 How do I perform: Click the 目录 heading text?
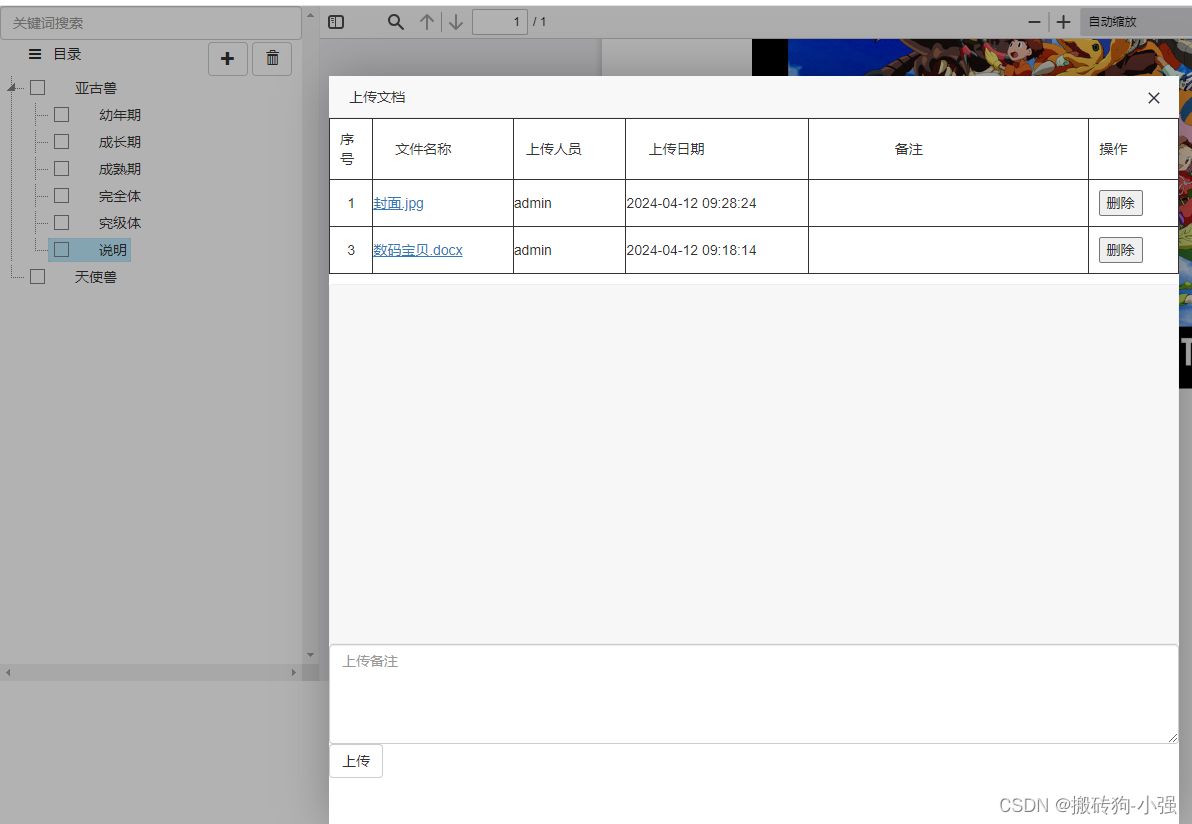(x=67, y=54)
